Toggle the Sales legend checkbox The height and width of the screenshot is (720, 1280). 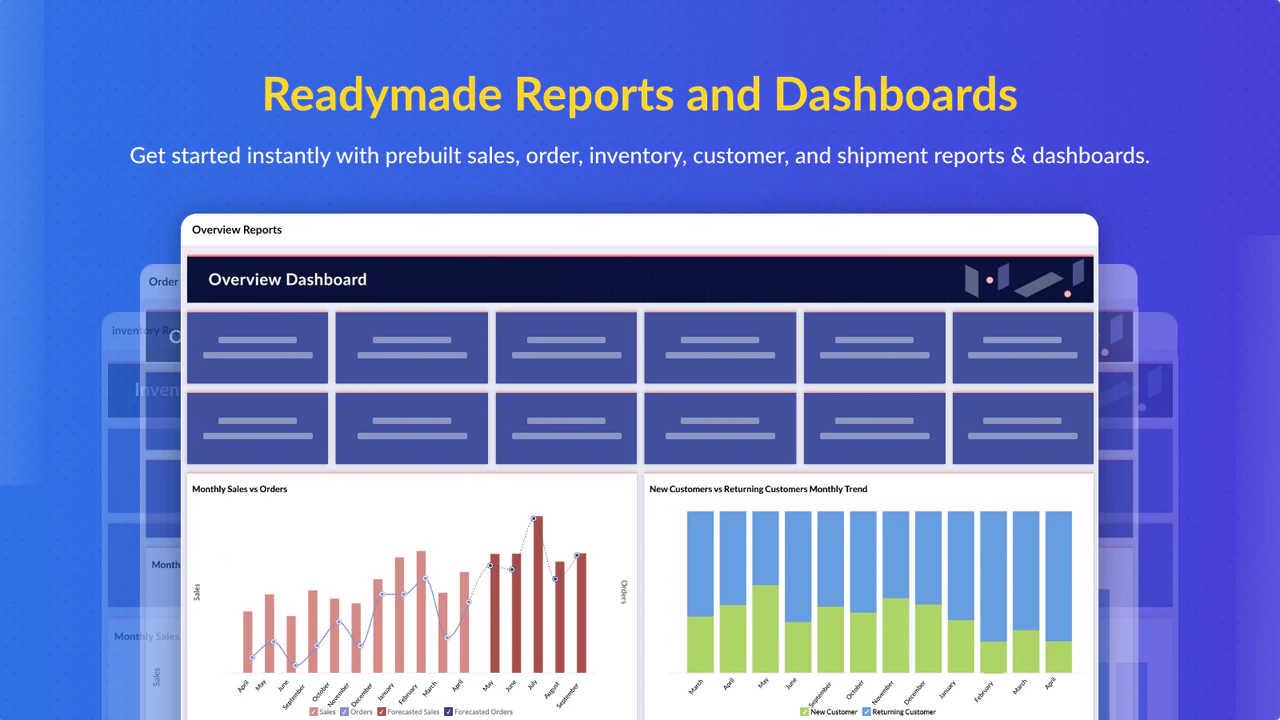[314, 712]
